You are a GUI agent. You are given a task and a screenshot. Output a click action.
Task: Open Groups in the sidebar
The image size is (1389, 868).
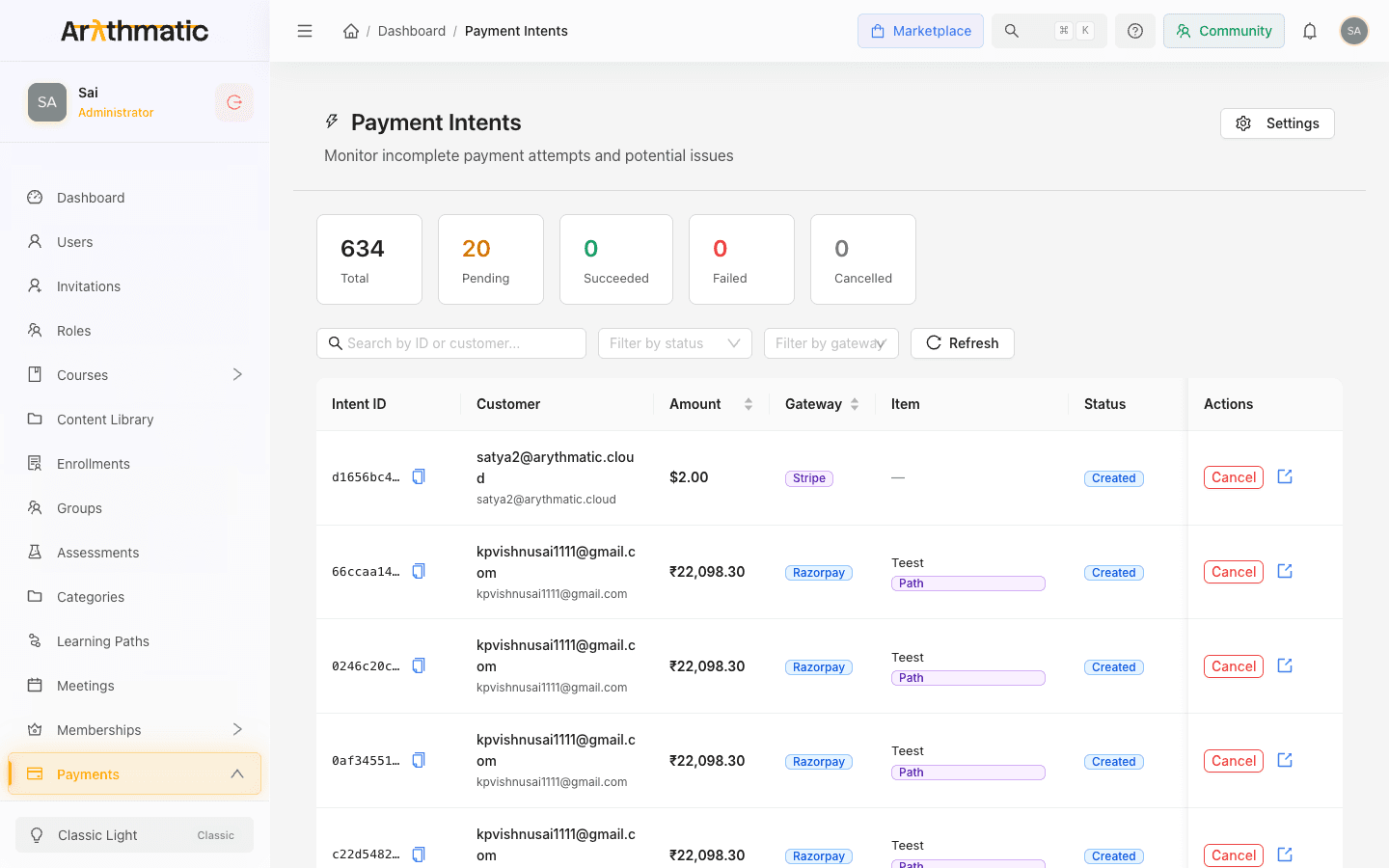[x=135, y=508]
